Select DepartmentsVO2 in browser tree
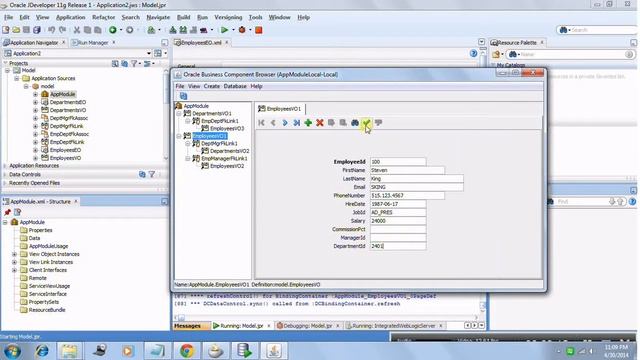The height and width of the screenshot is (360, 640). point(229,151)
